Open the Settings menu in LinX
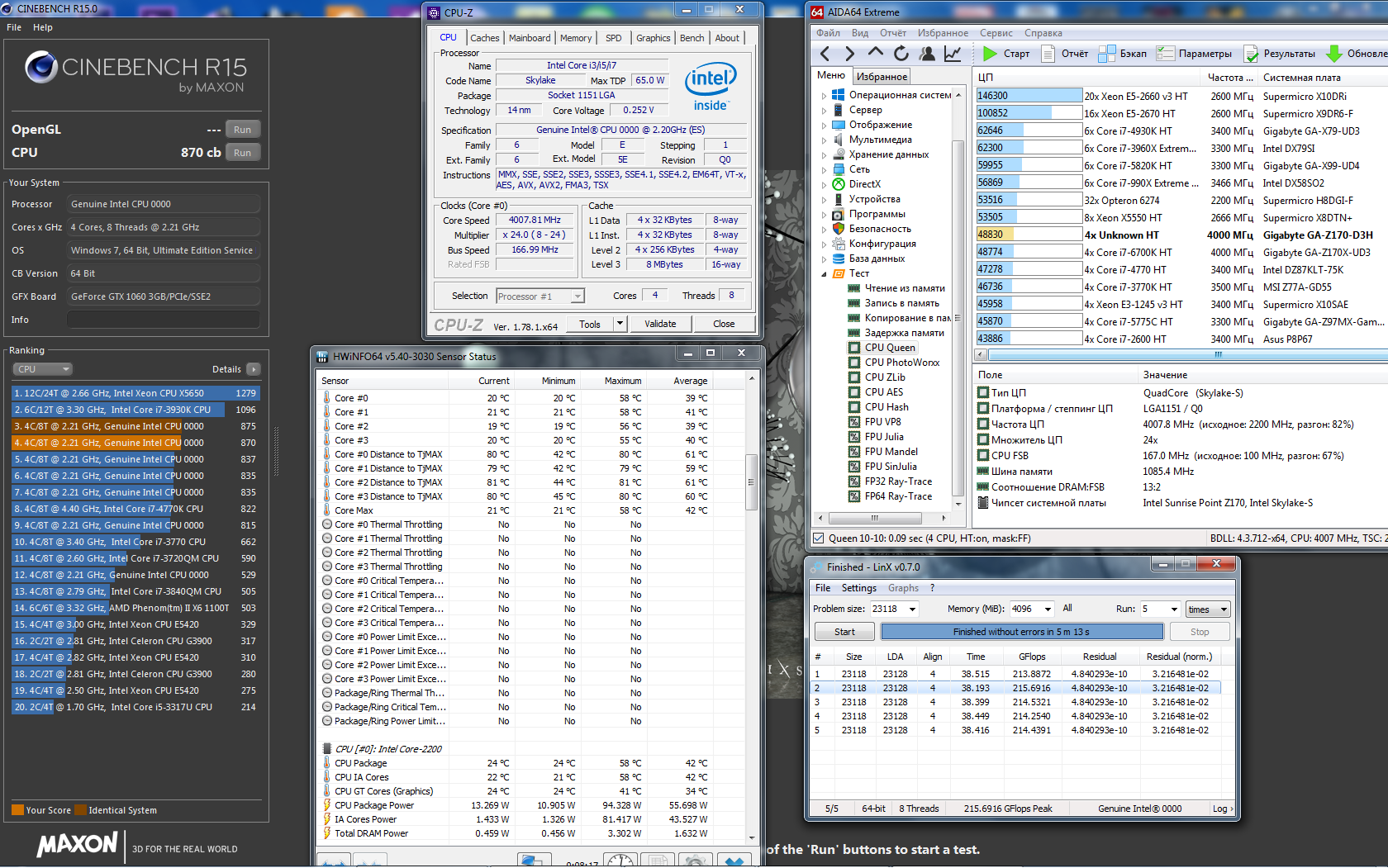Screen dimensions: 1388x868 click(x=859, y=588)
